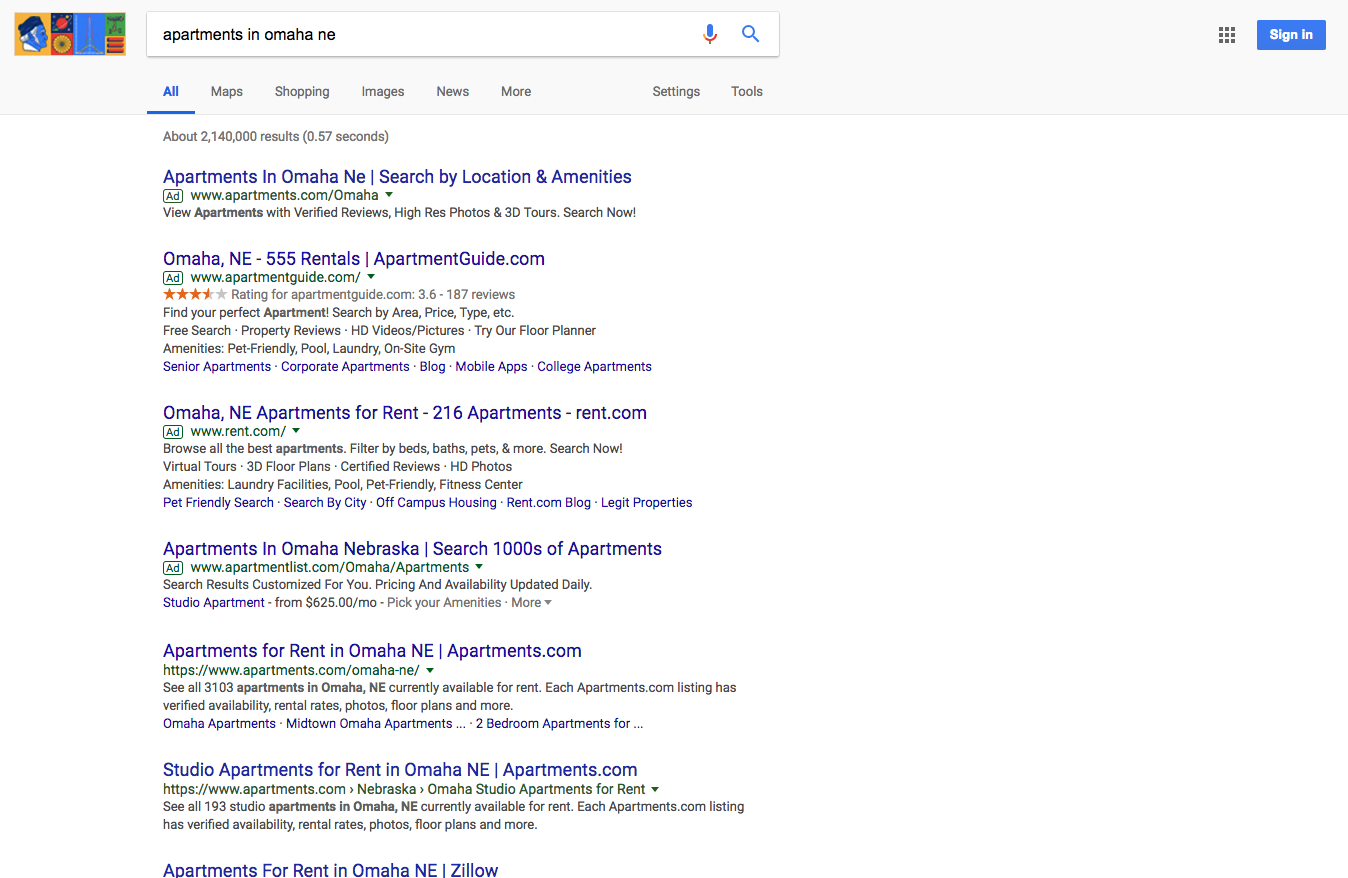Open 'Apartments In Omaha Ne | Search by Location' ad
The image size is (1348, 878).
point(397,177)
